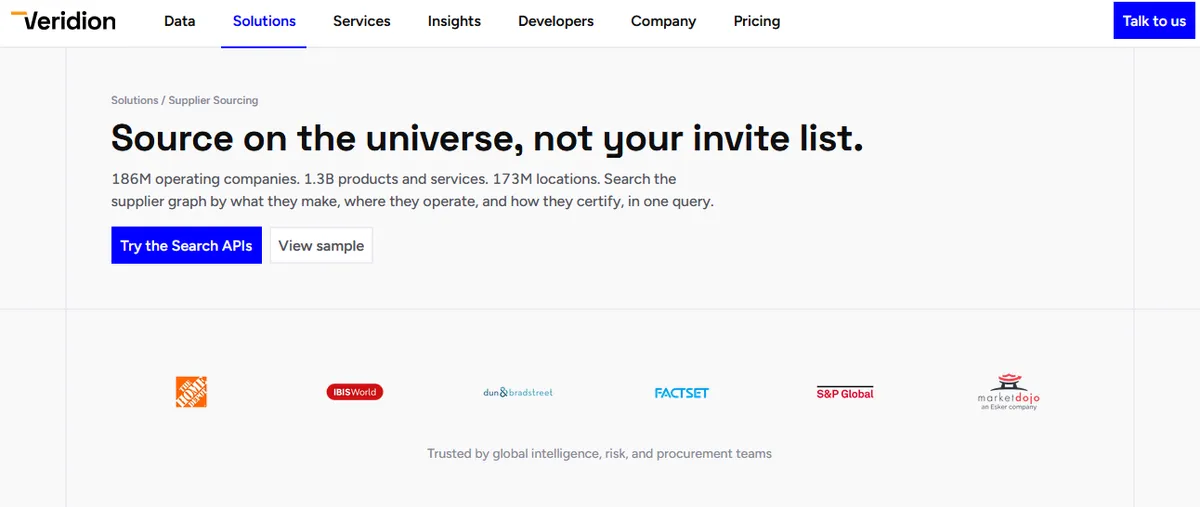Open the Developers menu
1200x507 pixels.
coord(556,21)
